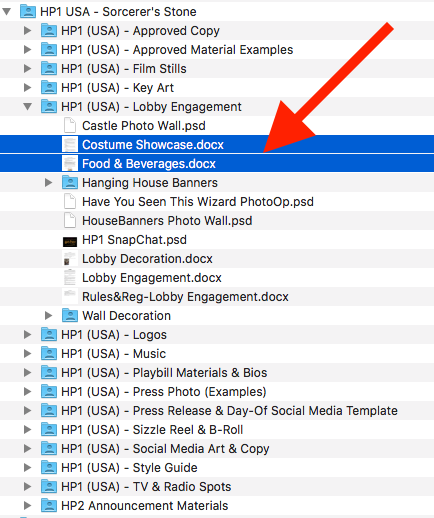Screen dimensions: 434x518
Task: Click the Music folder icon
Action: click(x=49, y=354)
